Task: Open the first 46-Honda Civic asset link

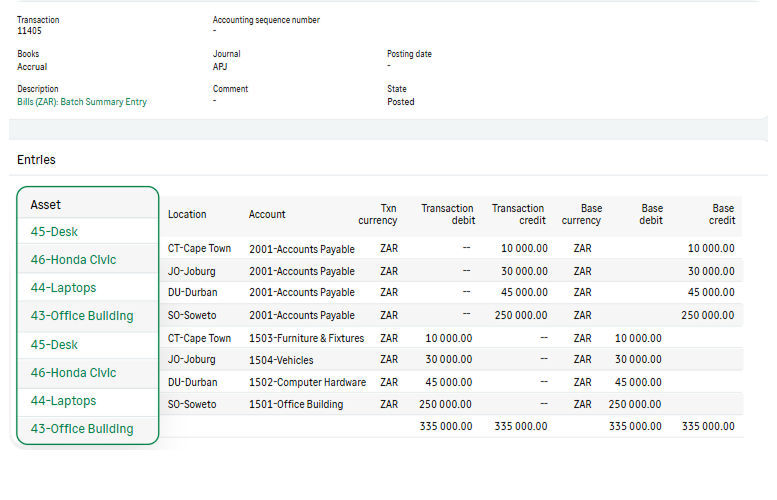Action: coord(73,260)
